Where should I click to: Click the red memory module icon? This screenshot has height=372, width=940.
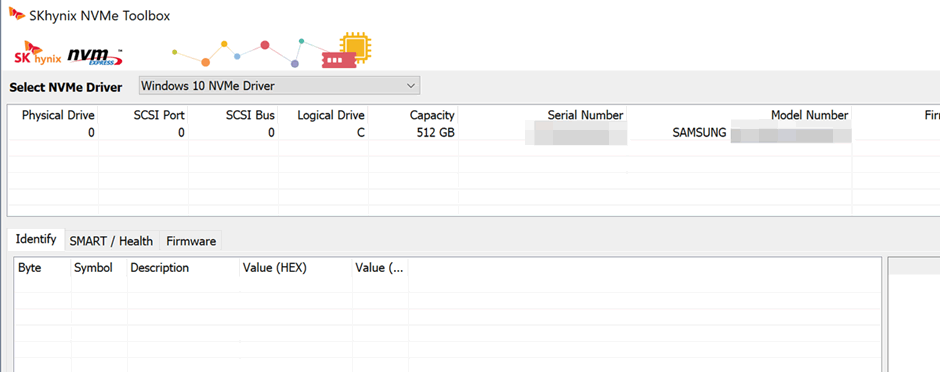[x=339, y=59]
